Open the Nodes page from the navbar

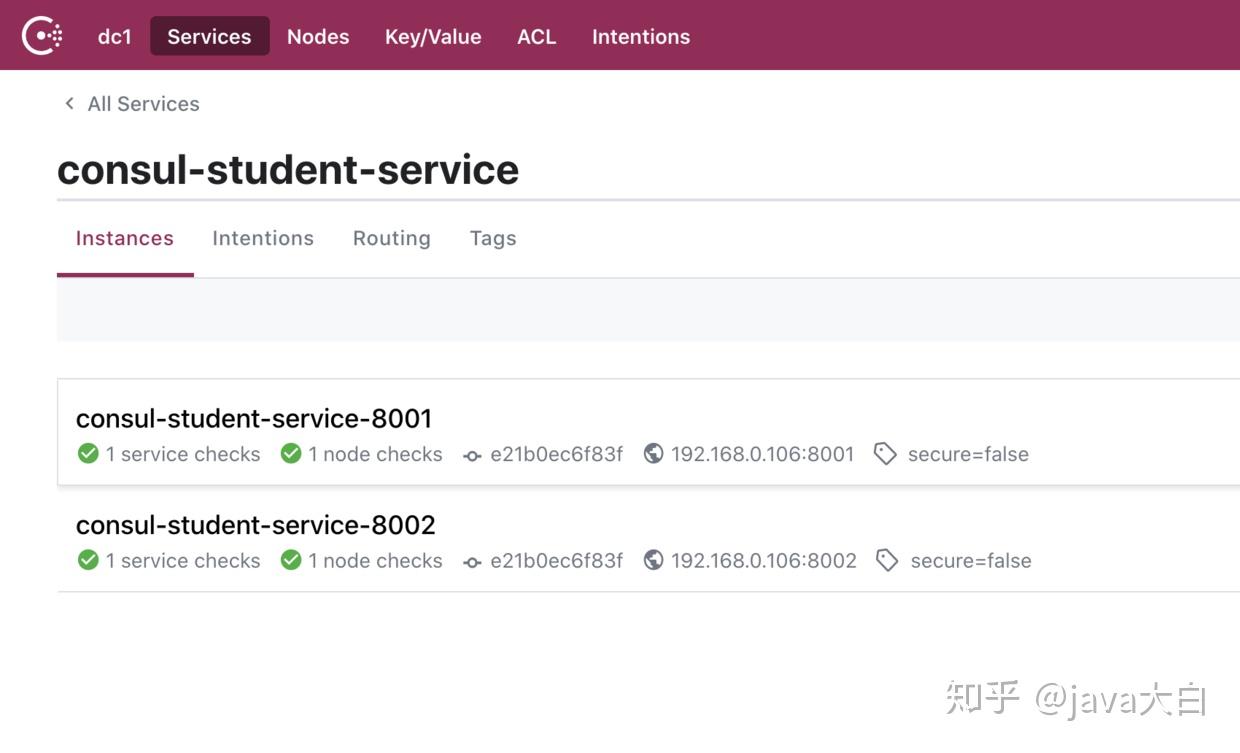pos(317,35)
